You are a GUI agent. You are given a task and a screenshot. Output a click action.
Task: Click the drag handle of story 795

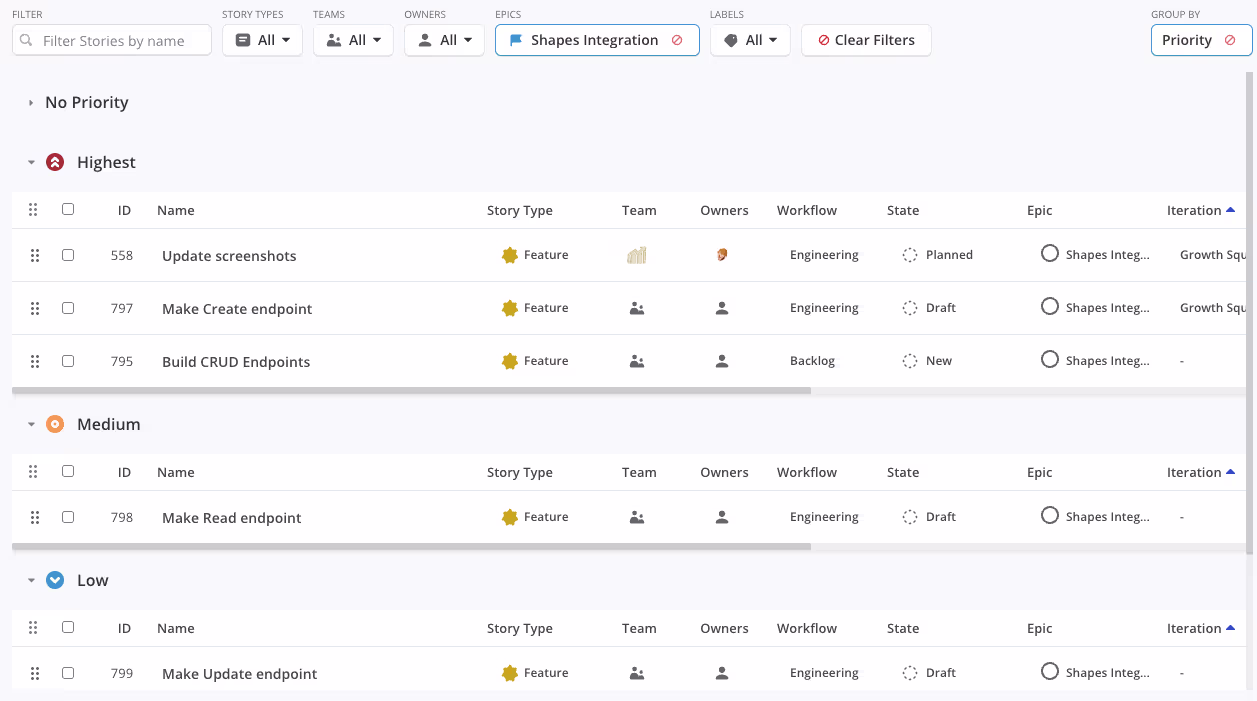[x=35, y=361]
